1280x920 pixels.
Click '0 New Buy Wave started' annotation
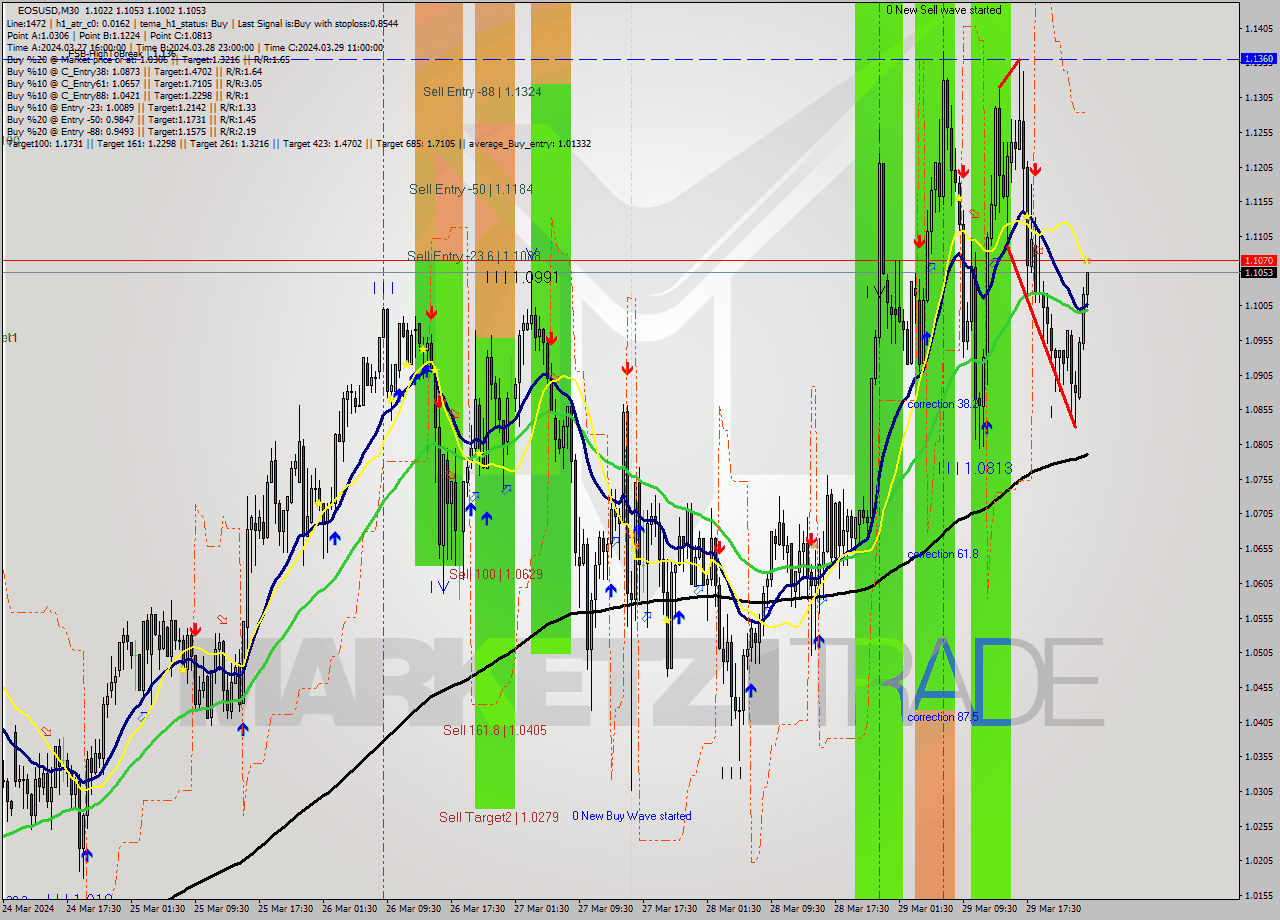pos(631,816)
